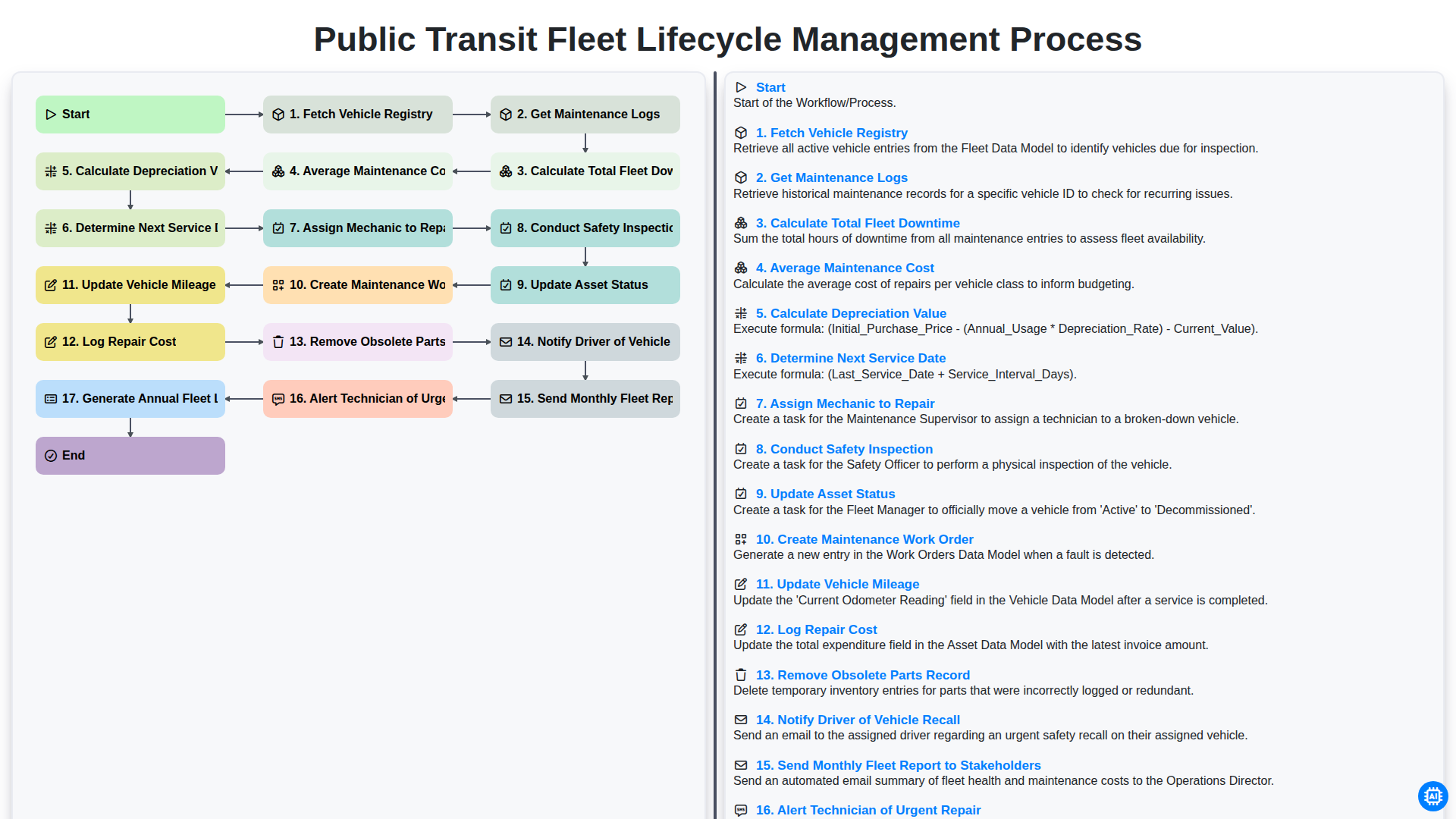Viewport: 1456px width, 819px height.
Task: Select the '17. Generate Annual Fleet' flowchart node
Action: tap(130, 399)
